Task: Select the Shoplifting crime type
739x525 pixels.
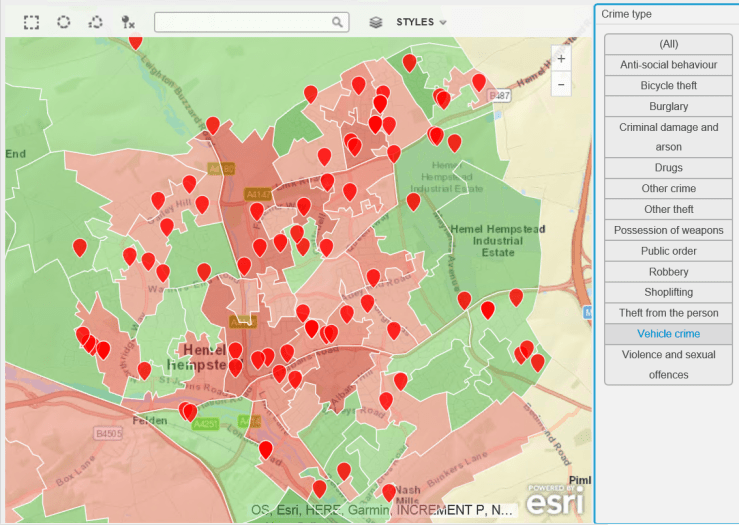Action: point(668,292)
